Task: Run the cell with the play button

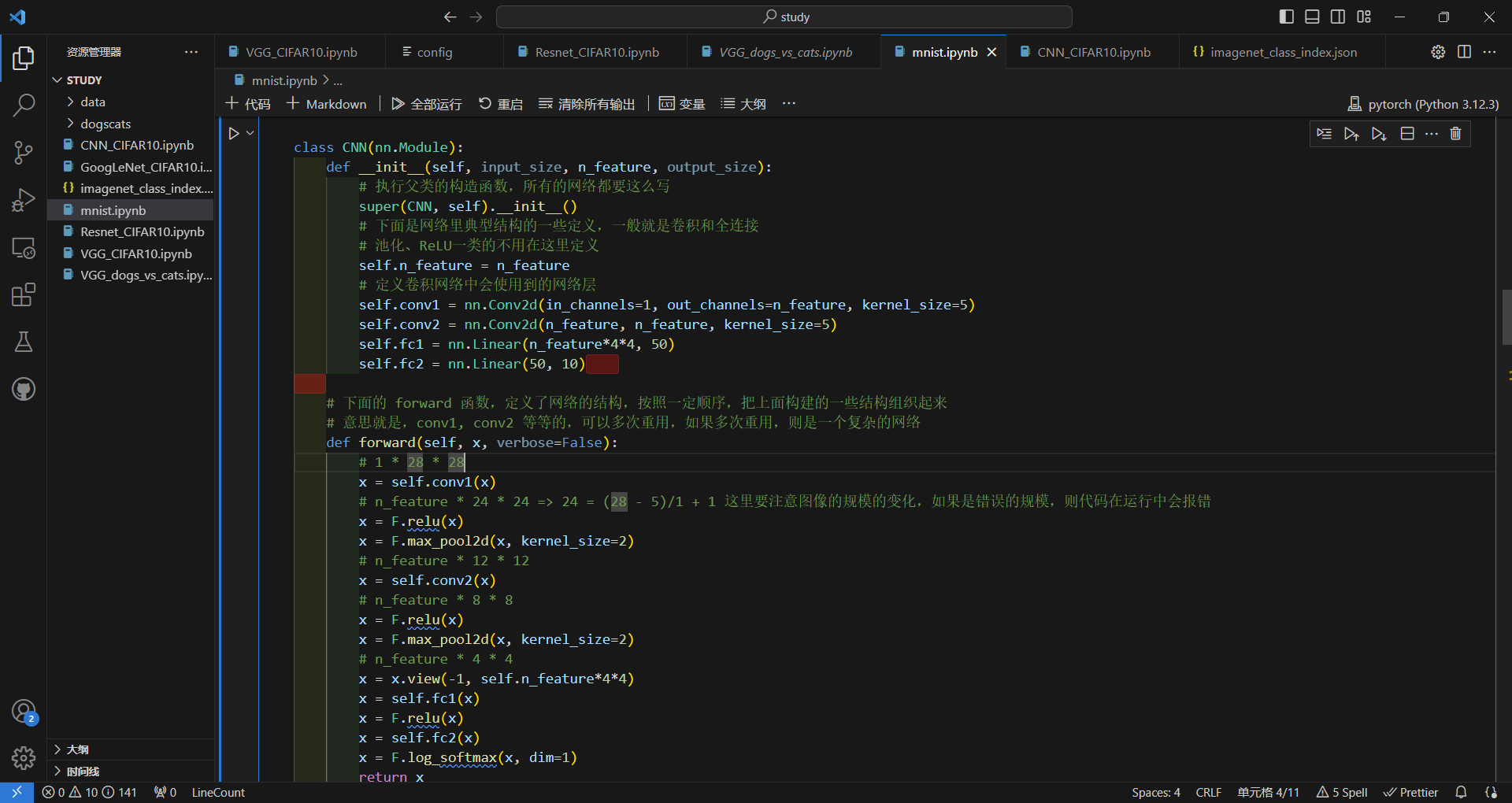Action: click(x=234, y=134)
